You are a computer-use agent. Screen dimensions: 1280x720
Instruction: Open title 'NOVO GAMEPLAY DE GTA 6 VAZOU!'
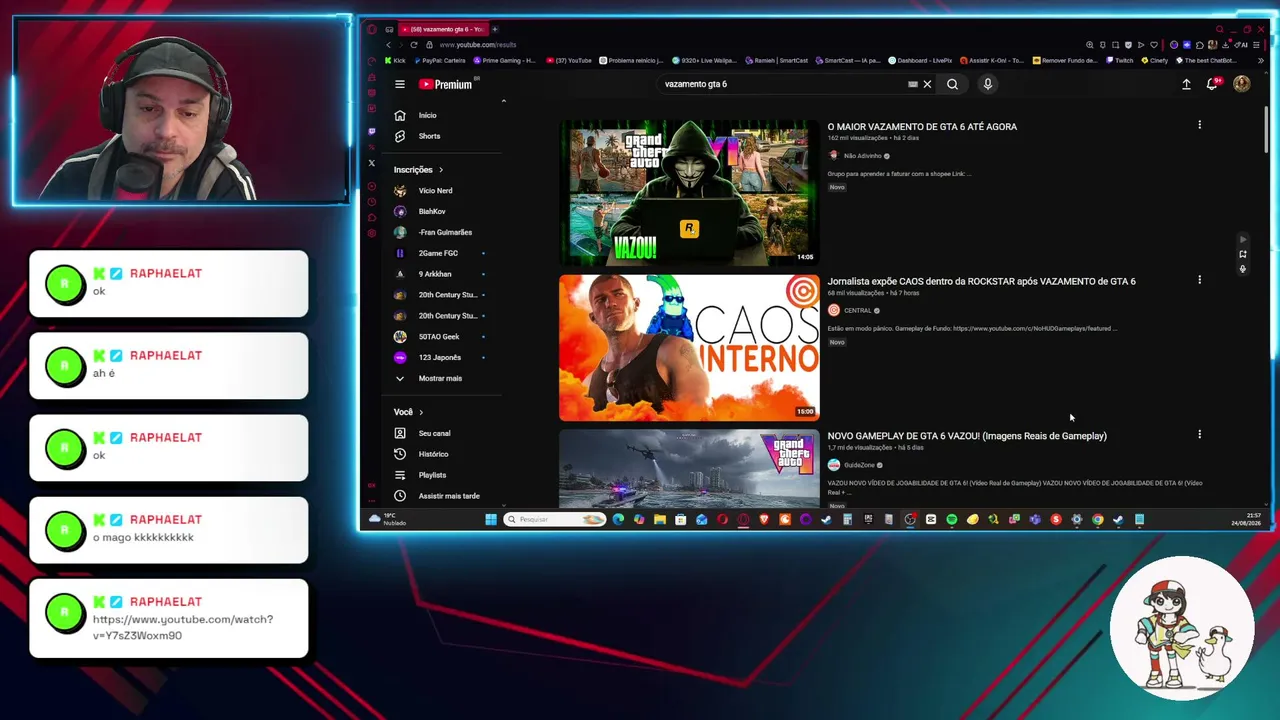tap(967, 436)
